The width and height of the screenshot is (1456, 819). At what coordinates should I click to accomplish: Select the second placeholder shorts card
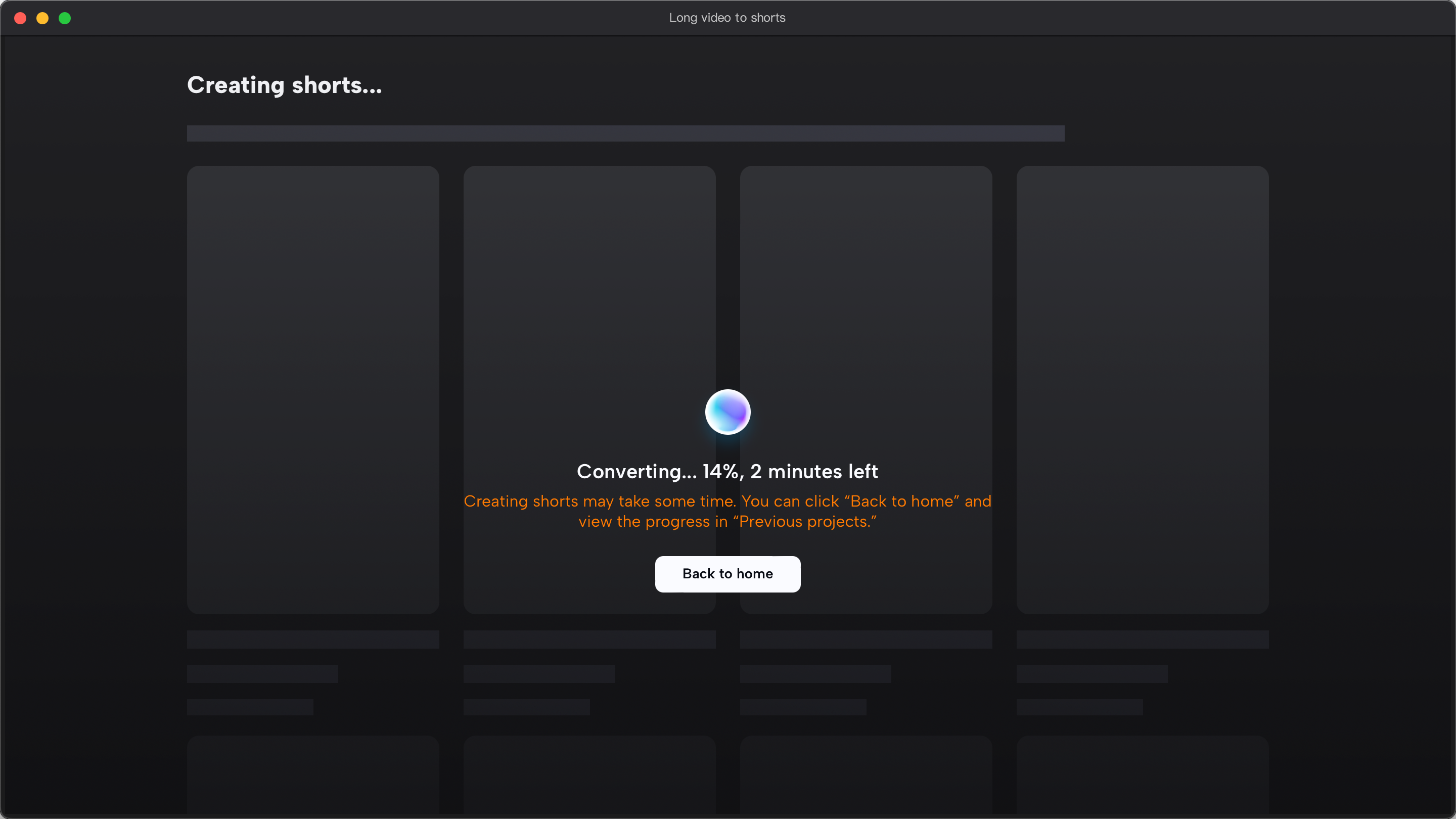[x=589, y=254]
